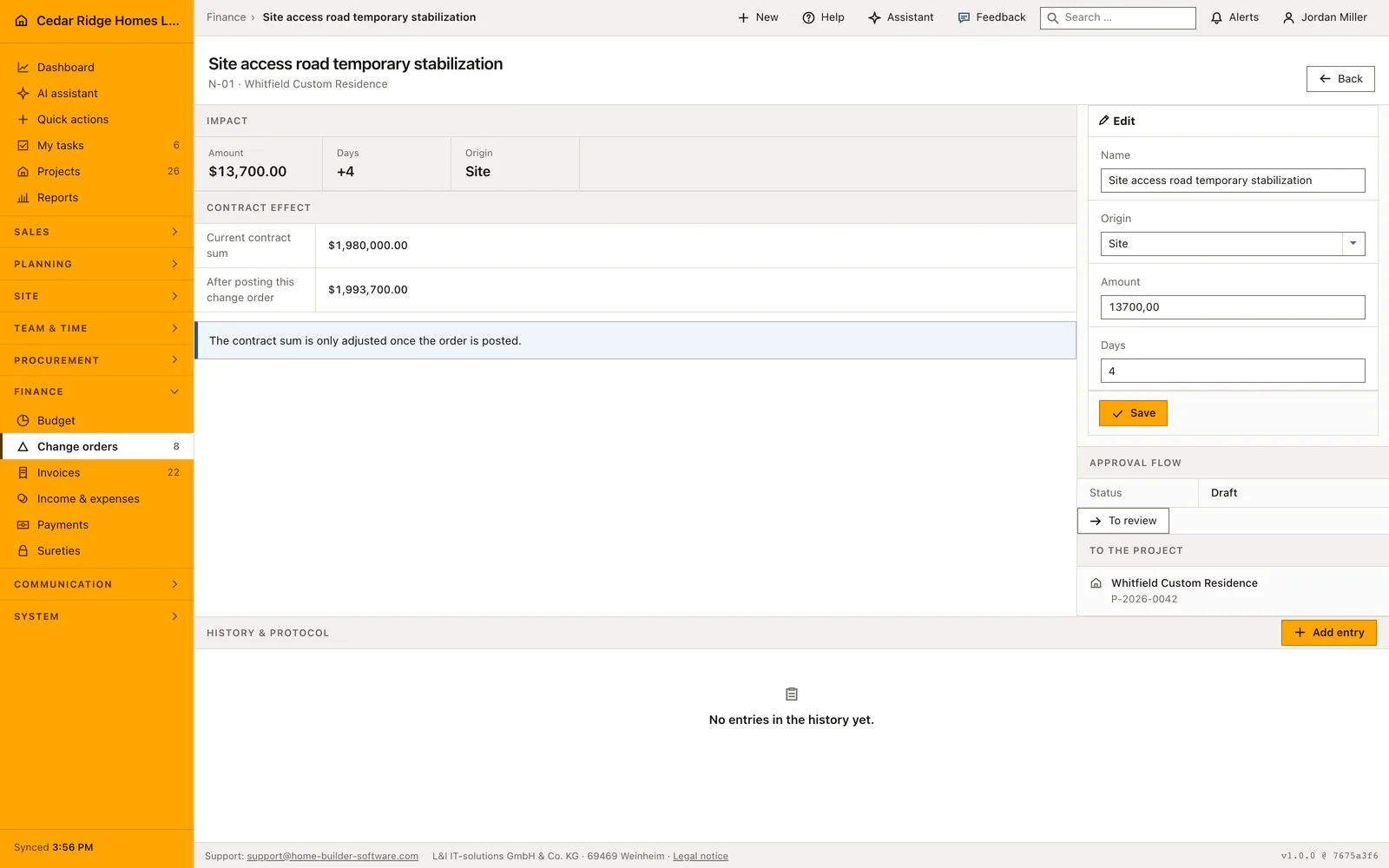Click the Alerts bell icon
1389x868 pixels.
(1216, 17)
